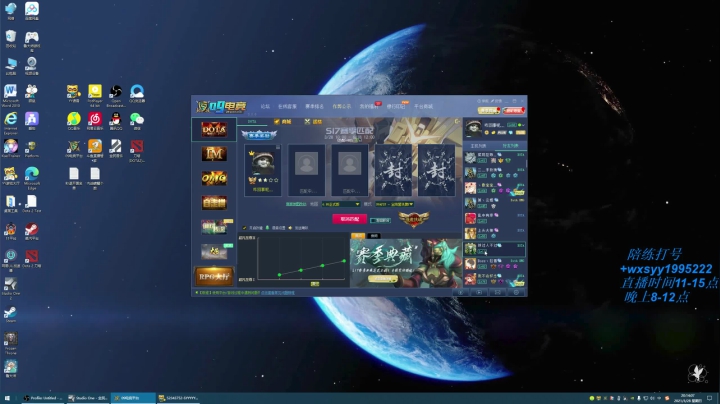
Task: Open the RPG大厅 lobby button
Action: [x=214, y=276]
